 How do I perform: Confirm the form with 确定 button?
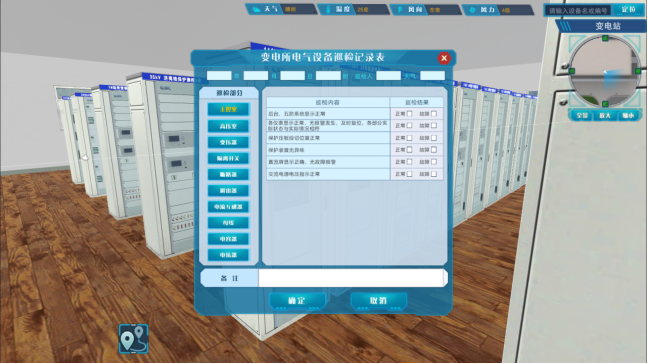pos(297,301)
